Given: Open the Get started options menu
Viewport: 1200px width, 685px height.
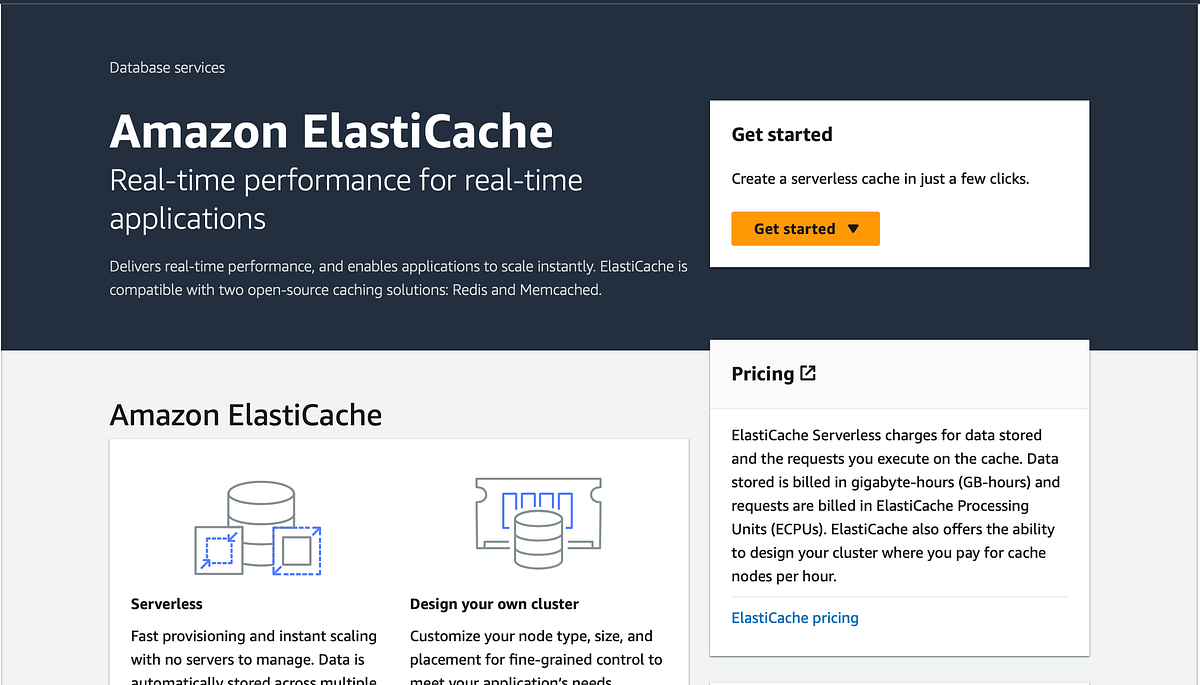Looking at the screenshot, I should click(x=805, y=228).
